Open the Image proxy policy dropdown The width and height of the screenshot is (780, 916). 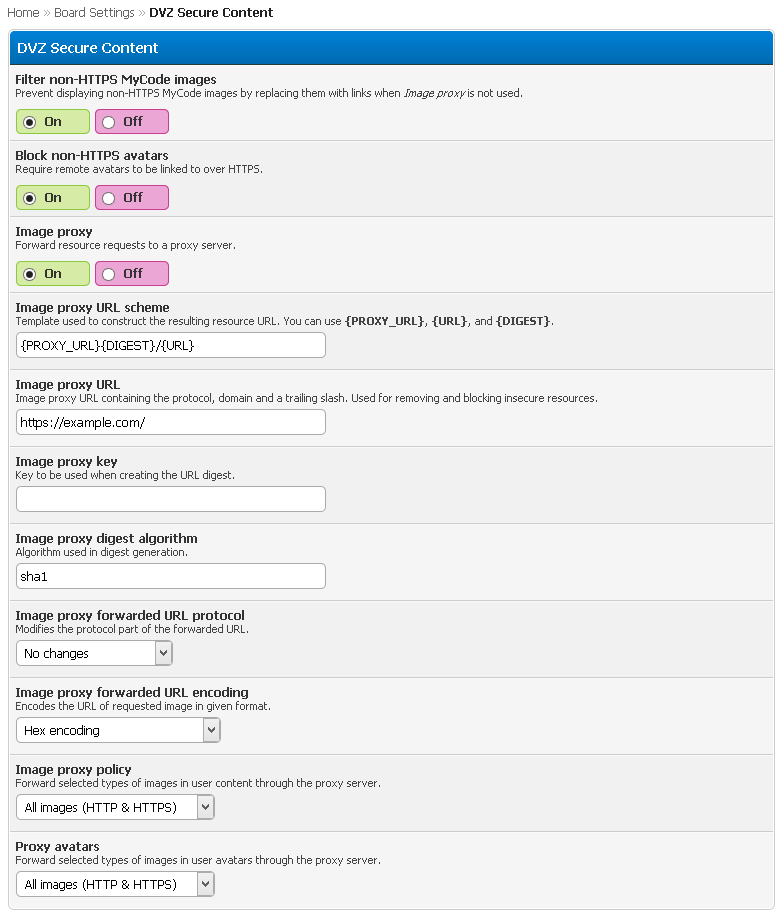click(x=115, y=808)
